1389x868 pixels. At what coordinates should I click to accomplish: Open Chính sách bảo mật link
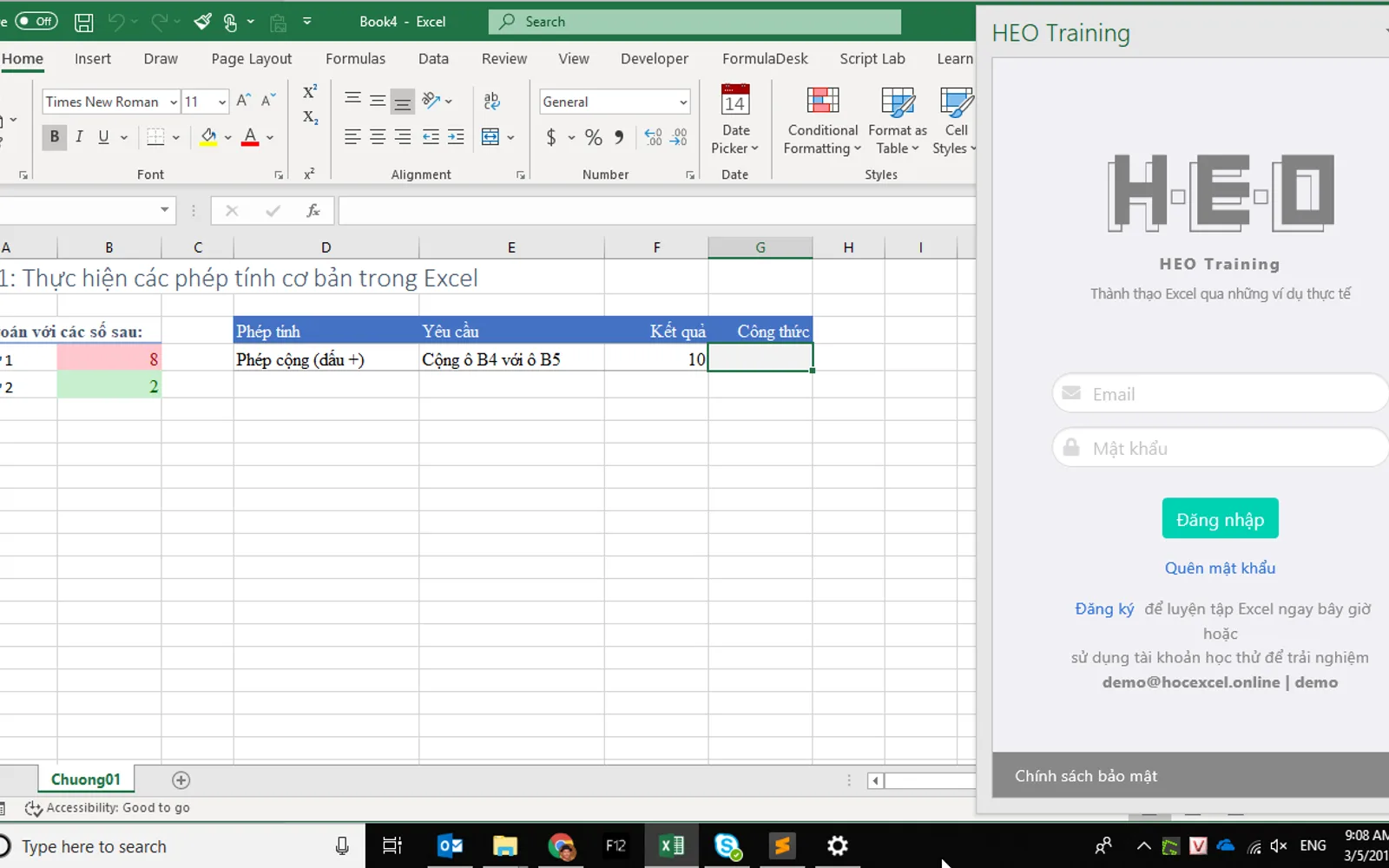pos(1086,776)
